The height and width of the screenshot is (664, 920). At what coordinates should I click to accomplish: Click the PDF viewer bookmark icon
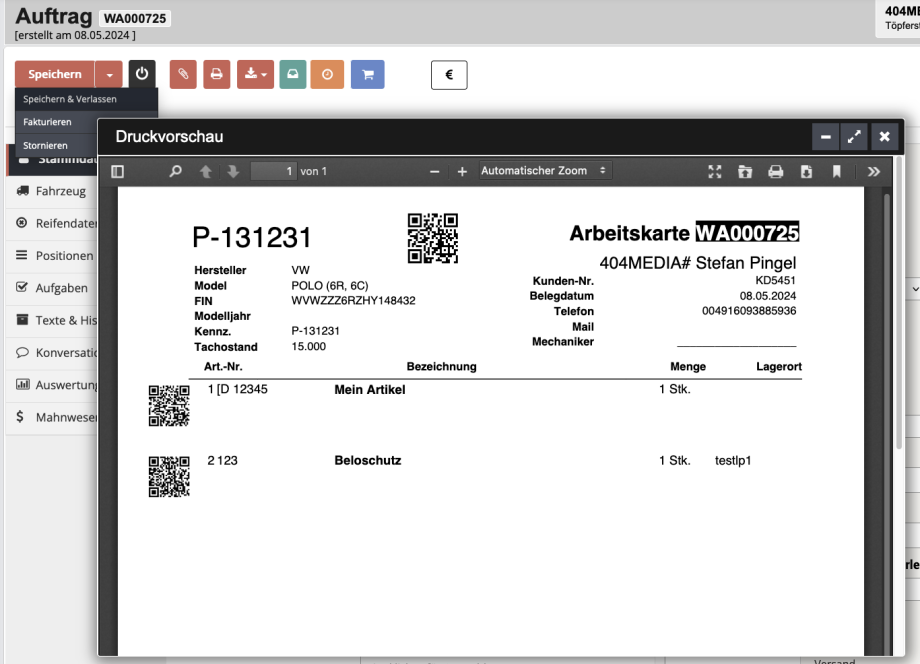[x=836, y=172]
